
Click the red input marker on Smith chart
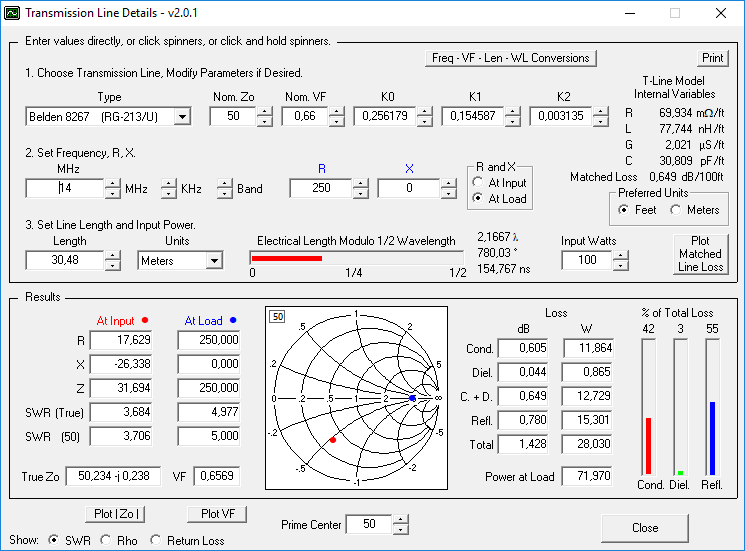(333, 440)
